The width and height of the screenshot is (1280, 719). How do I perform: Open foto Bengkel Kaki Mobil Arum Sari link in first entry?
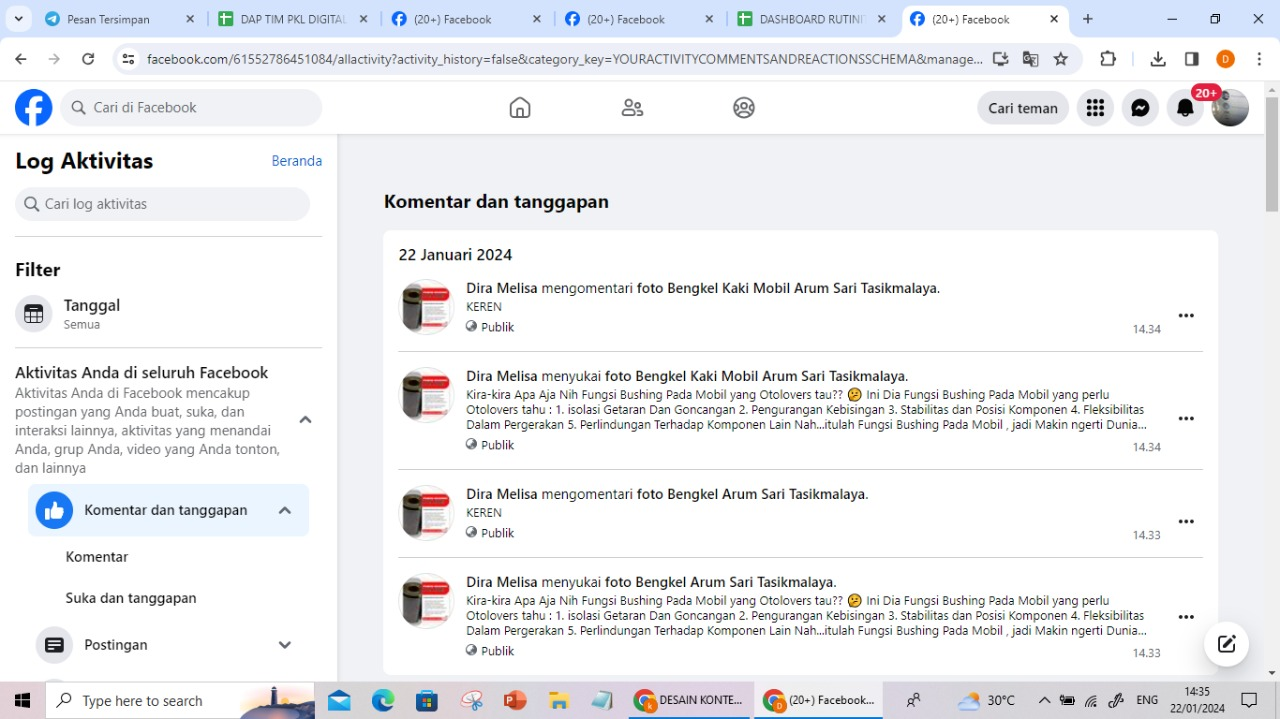788,288
